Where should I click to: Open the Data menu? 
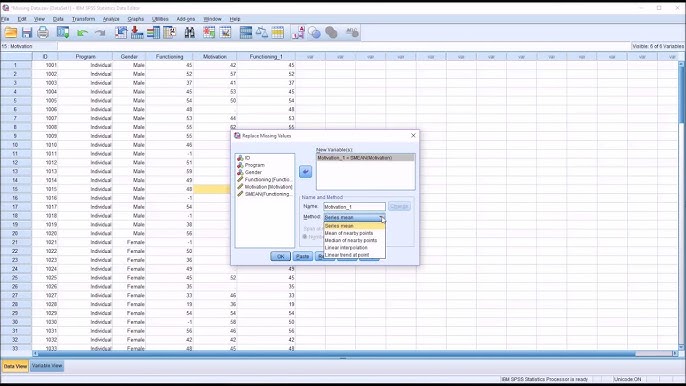[x=58, y=19]
